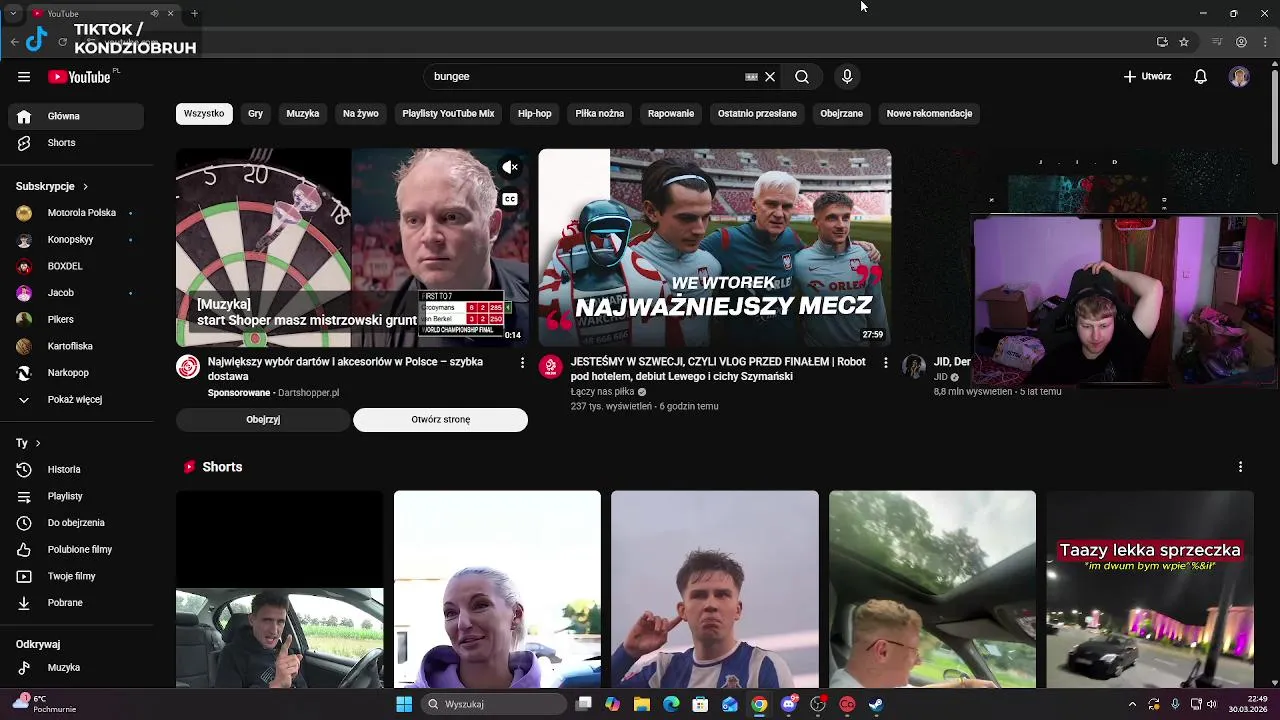
Task: Open Shorts from the sidebar
Action: pos(76,143)
